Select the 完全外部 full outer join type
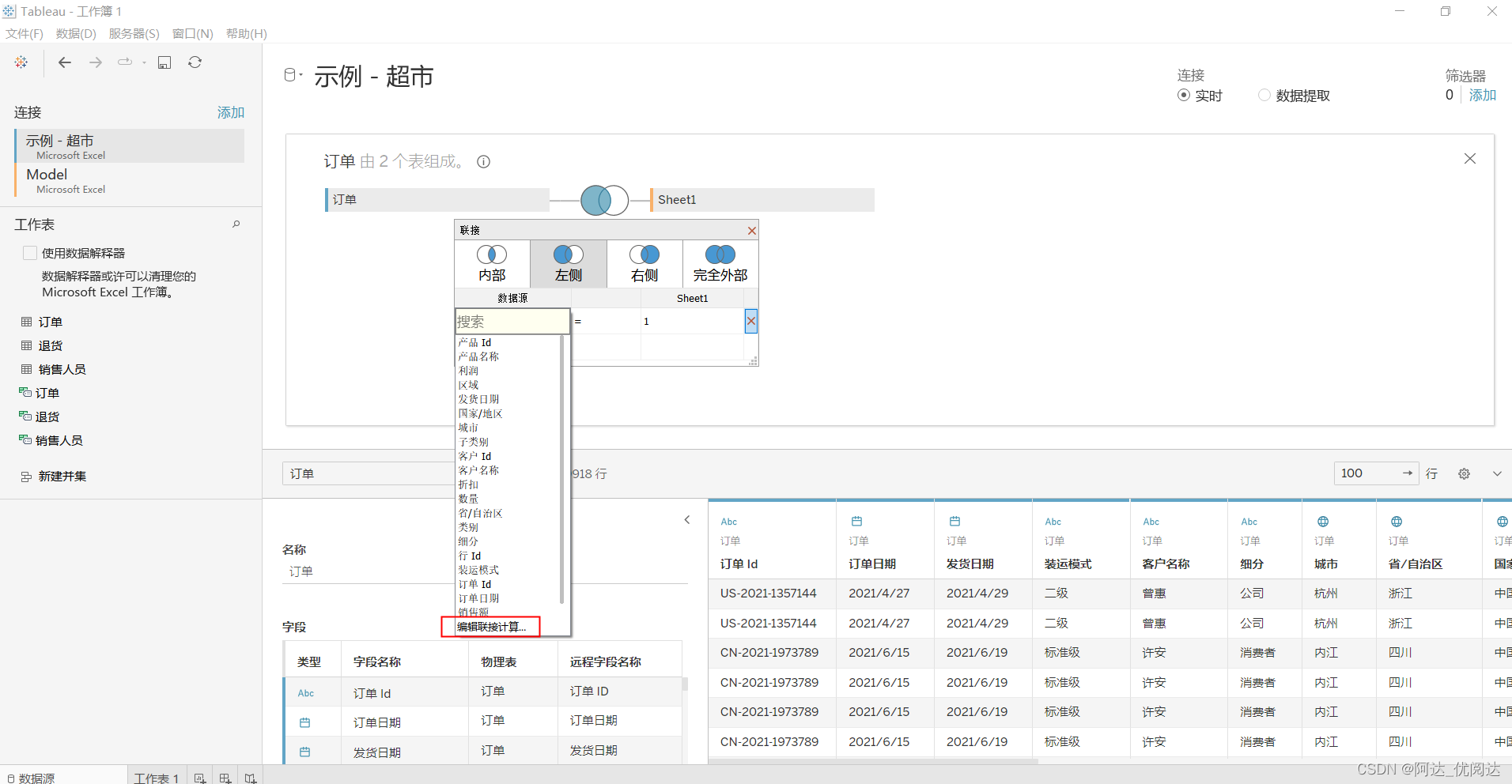 [x=720, y=264]
